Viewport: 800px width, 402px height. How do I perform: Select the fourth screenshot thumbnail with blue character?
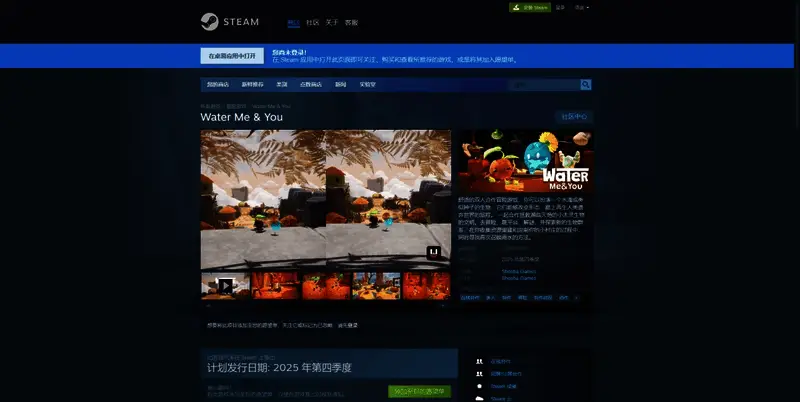click(376, 285)
